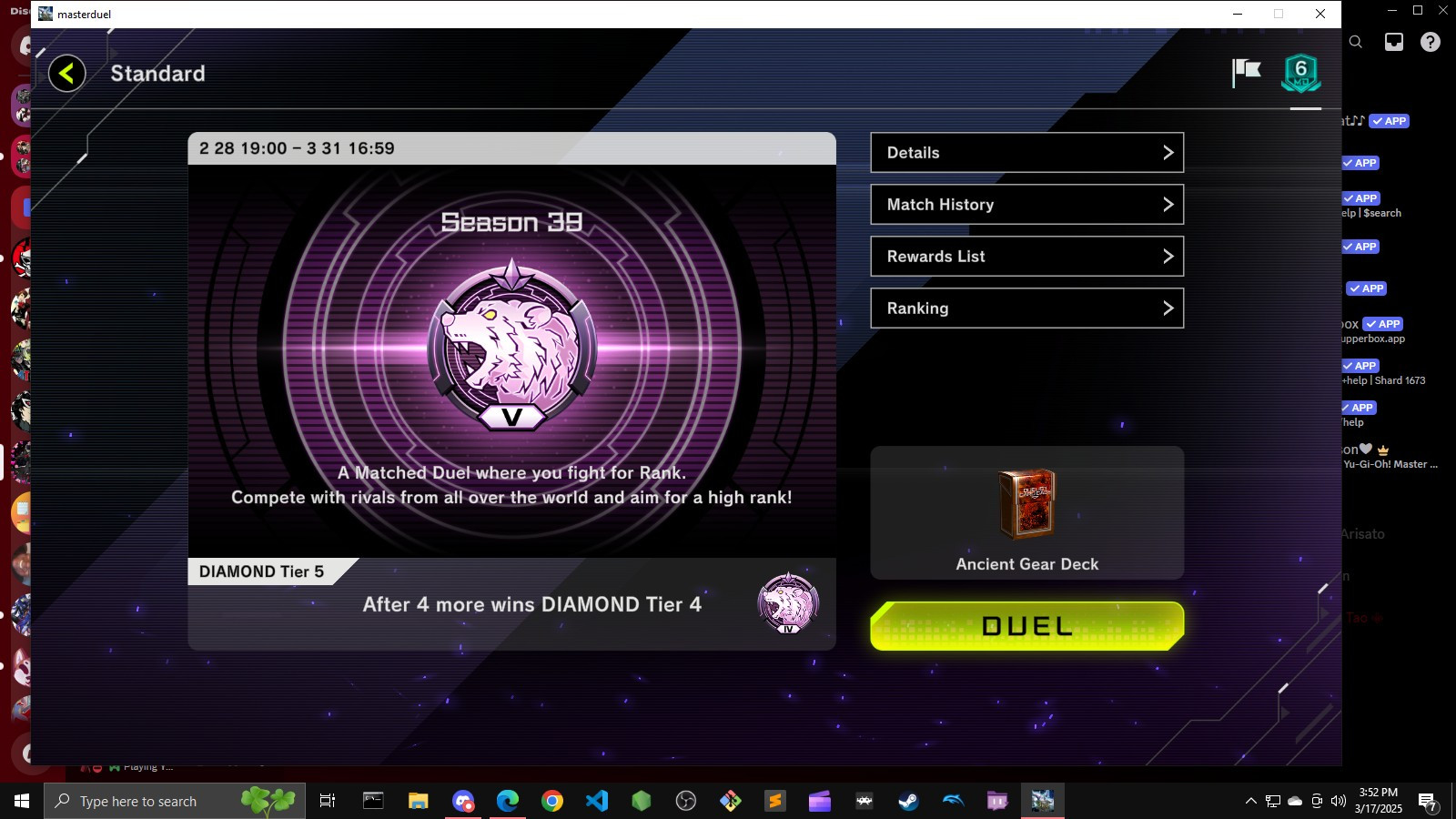Image resolution: width=1456 pixels, height=819 pixels.
Task: Click After 4 more wins text
Action: 531,604
